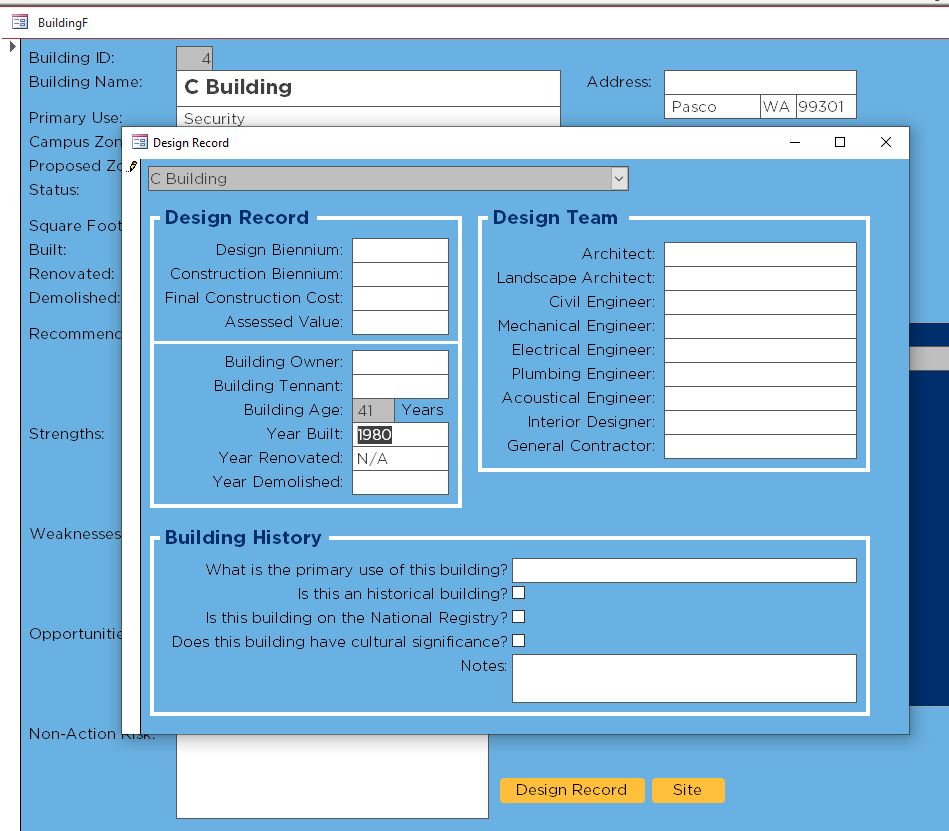
Task: Click the General Contractor field
Action: (x=760, y=446)
